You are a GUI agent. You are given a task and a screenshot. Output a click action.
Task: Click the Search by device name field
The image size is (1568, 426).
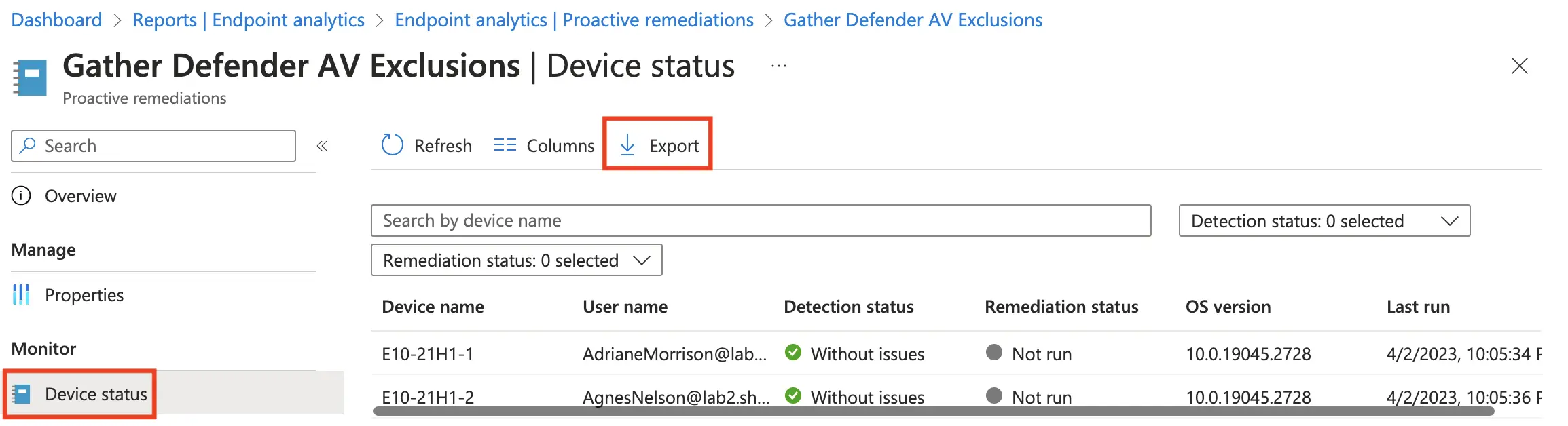pyautogui.click(x=761, y=221)
